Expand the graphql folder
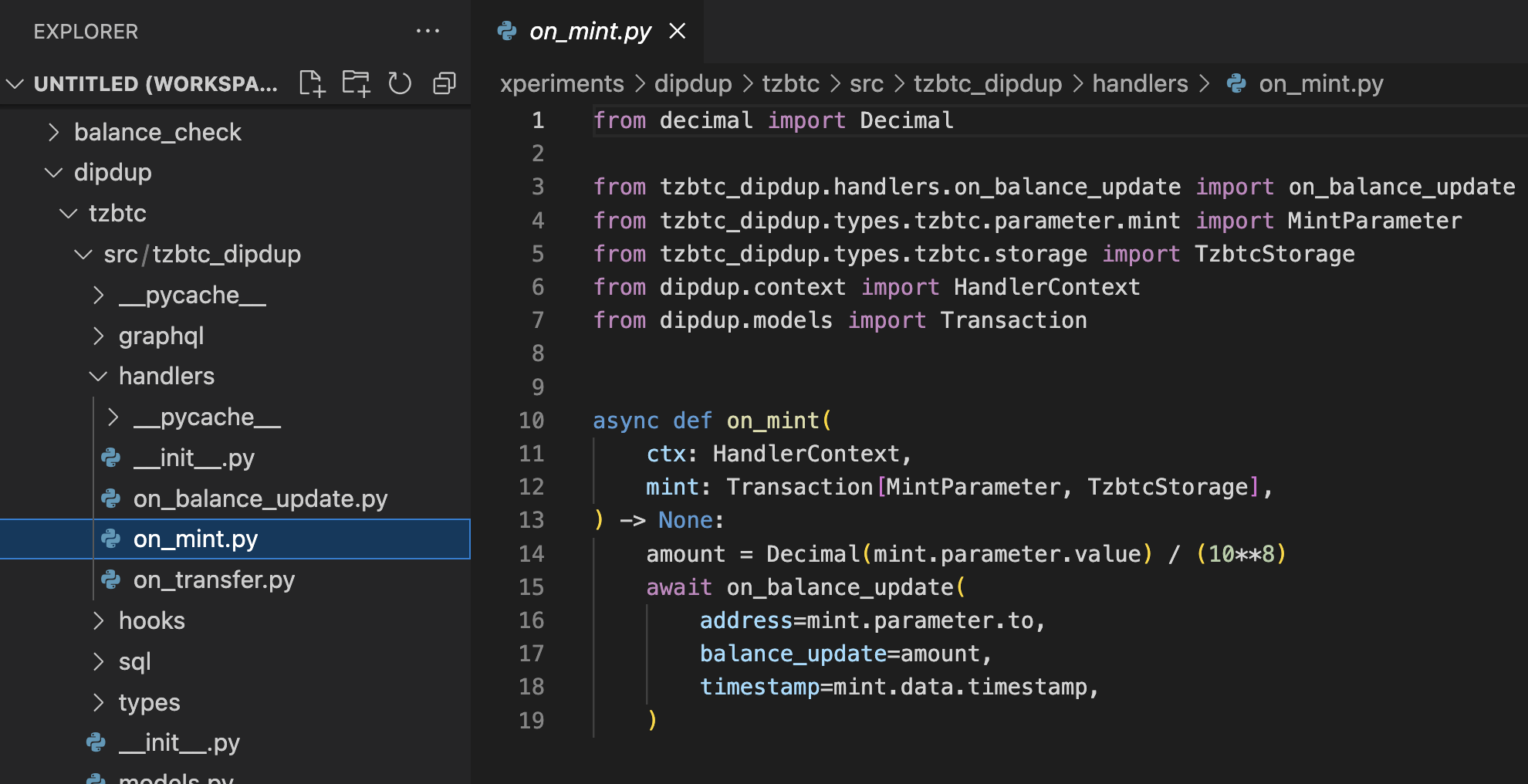1528x784 pixels. click(x=98, y=336)
